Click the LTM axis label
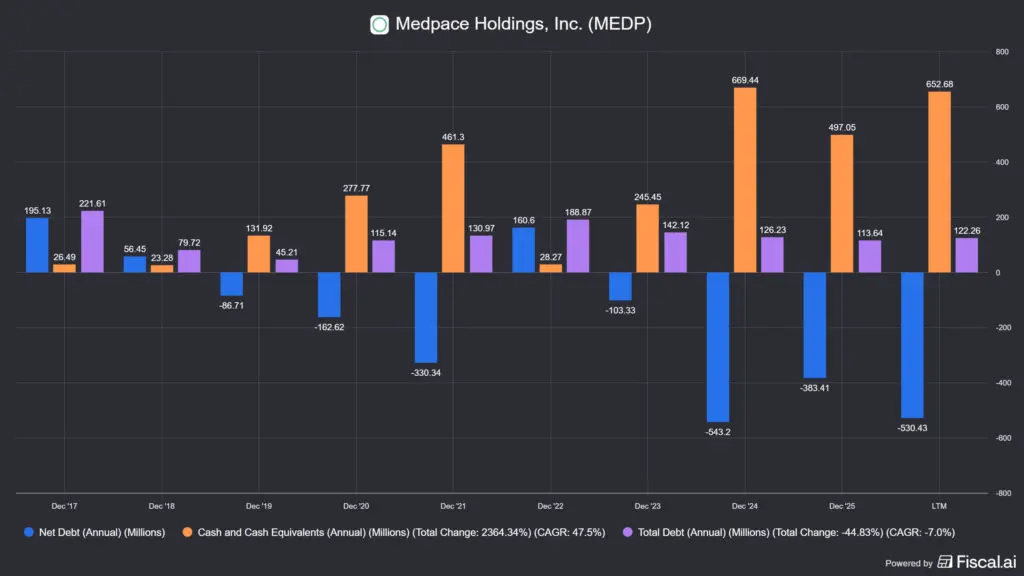1024x576 pixels. pos(939,506)
